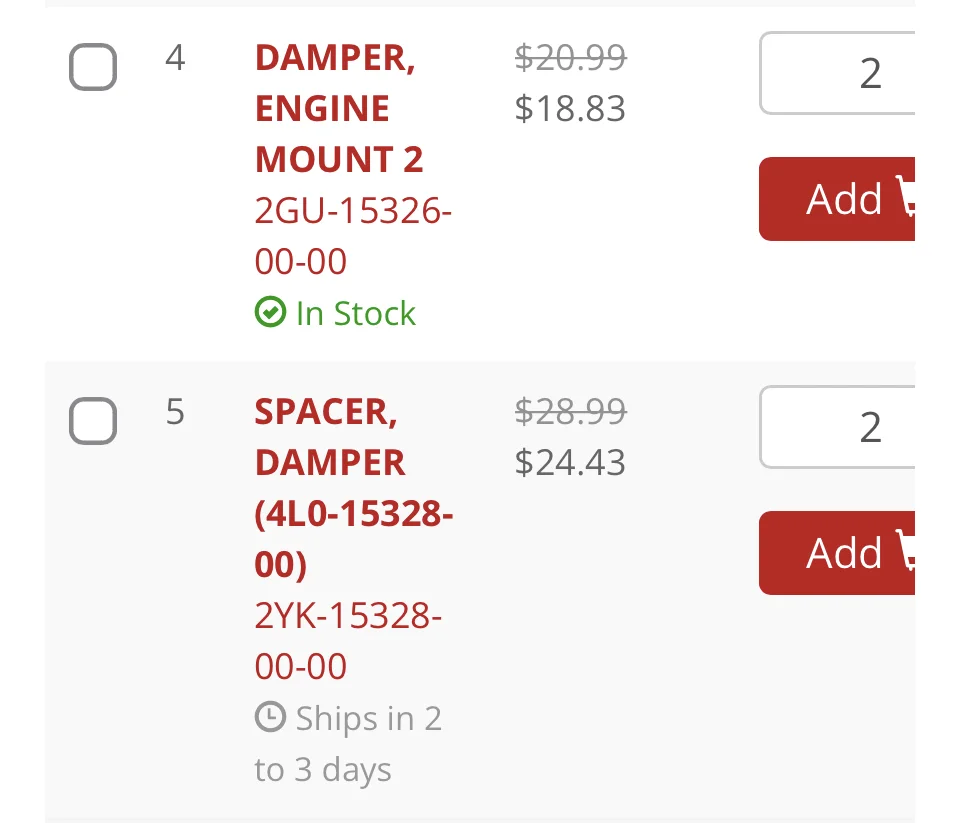This screenshot has width=960, height=823.
Task: Click the $18.83 sale price
Action: (x=570, y=108)
